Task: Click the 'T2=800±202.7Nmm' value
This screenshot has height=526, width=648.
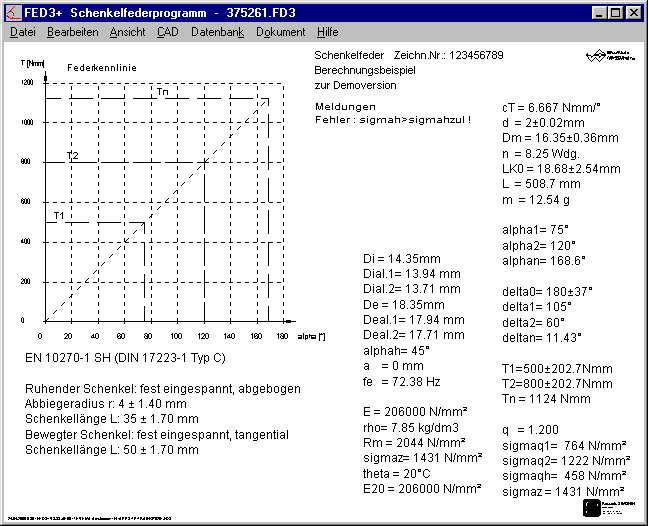Action: (557, 384)
